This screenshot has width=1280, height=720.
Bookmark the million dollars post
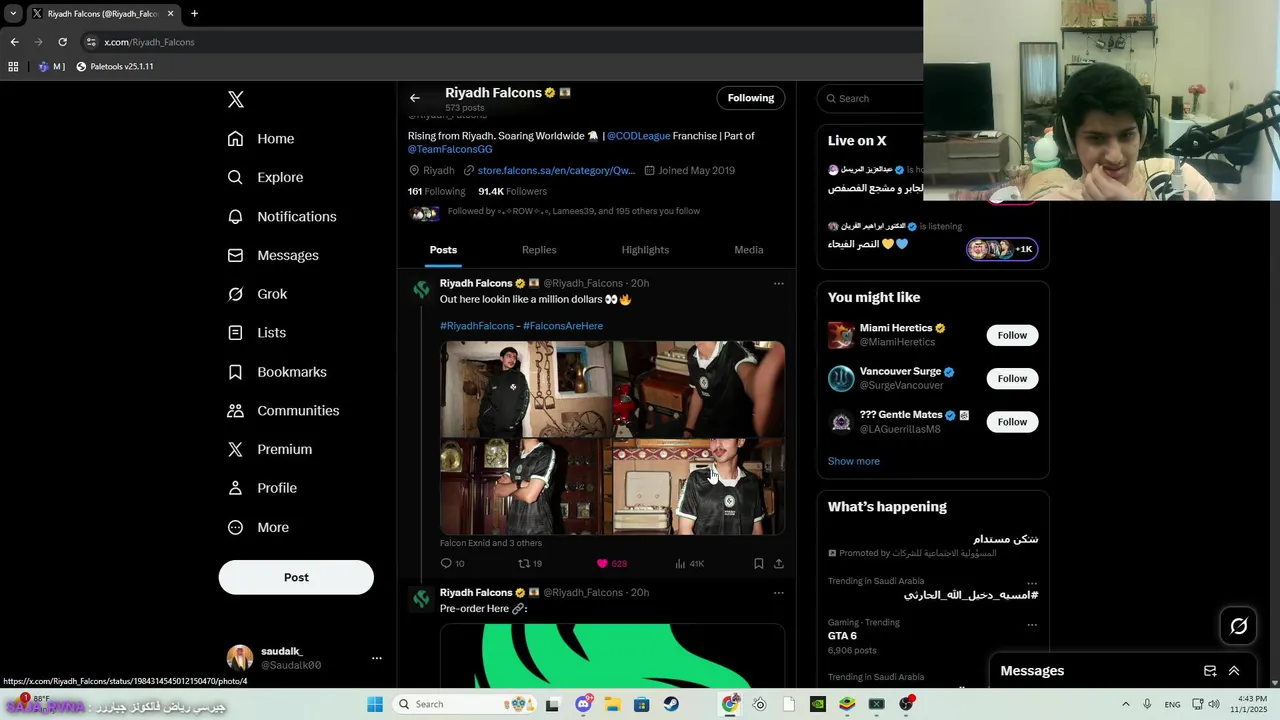pos(758,564)
